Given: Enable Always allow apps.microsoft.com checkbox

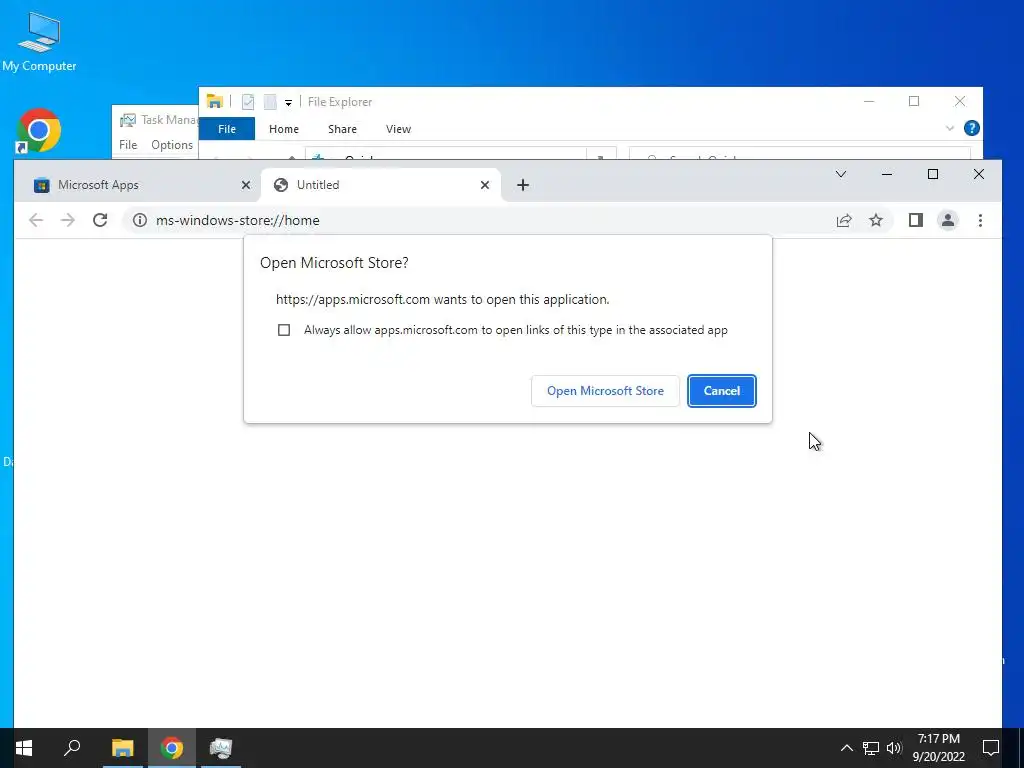Looking at the screenshot, I should pyautogui.click(x=283, y=330).
